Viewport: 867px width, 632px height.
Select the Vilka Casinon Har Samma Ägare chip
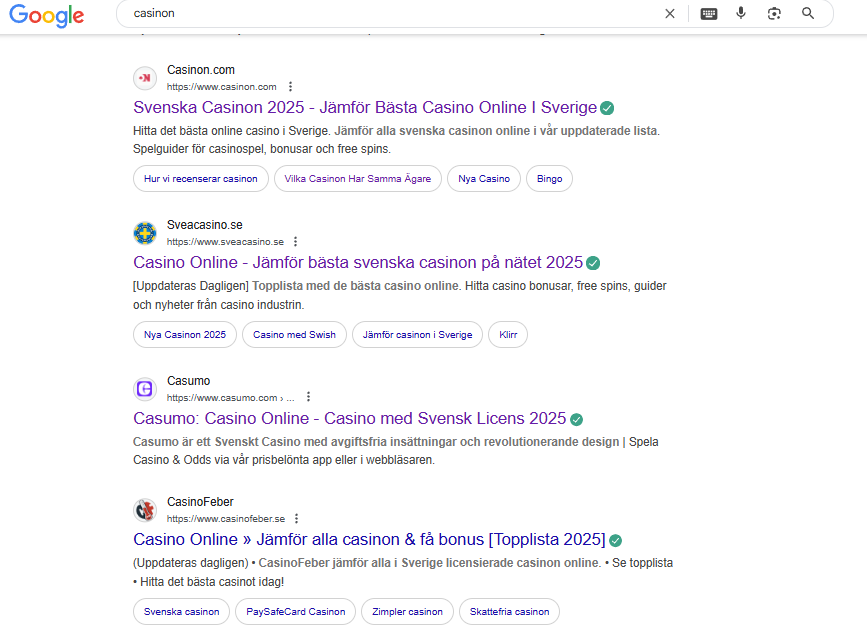pyautogui.click(x=358, y=179)
